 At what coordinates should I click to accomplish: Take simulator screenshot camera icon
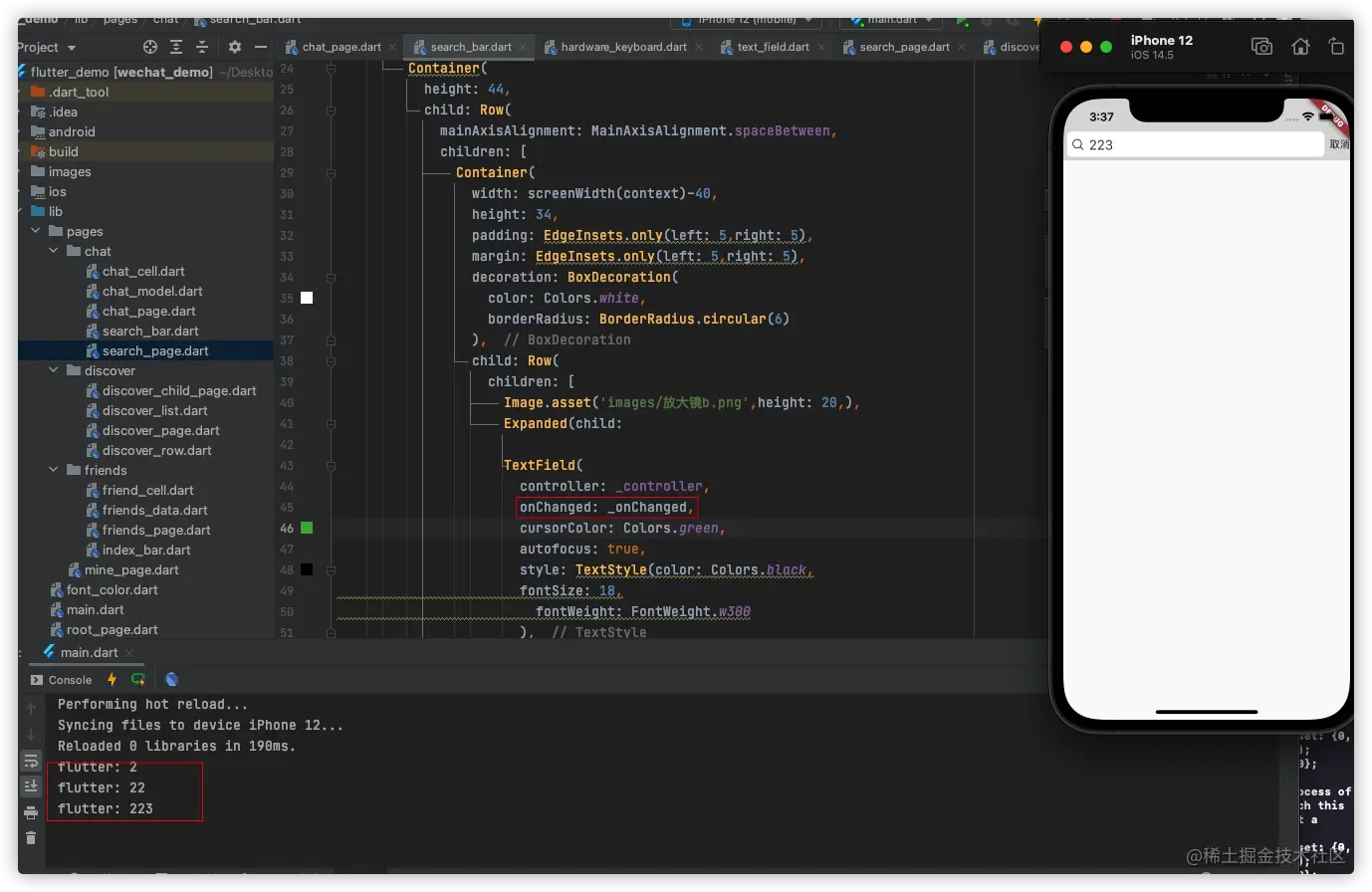coord(1261,47)
